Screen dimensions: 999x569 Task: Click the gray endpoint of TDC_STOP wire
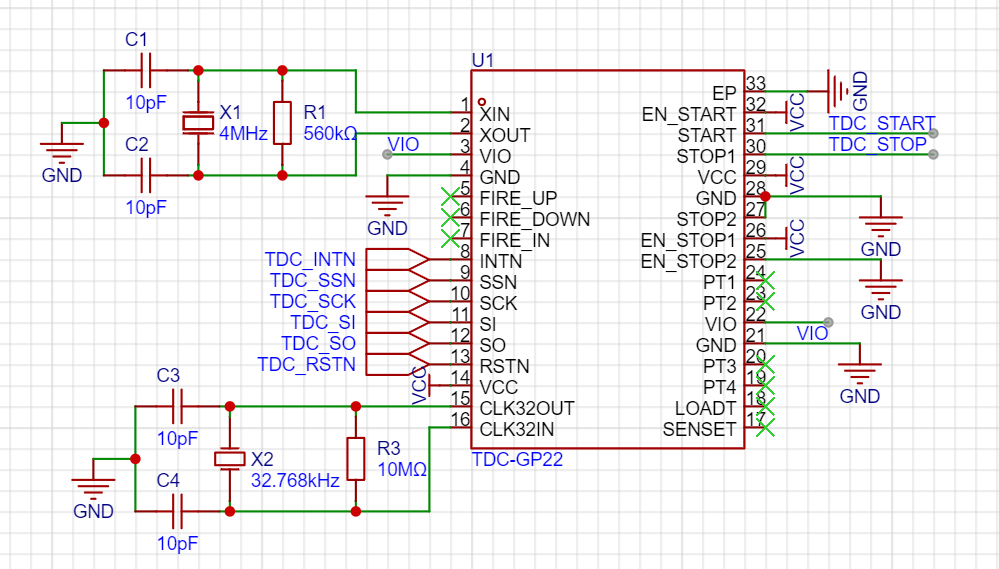(933, 154)
